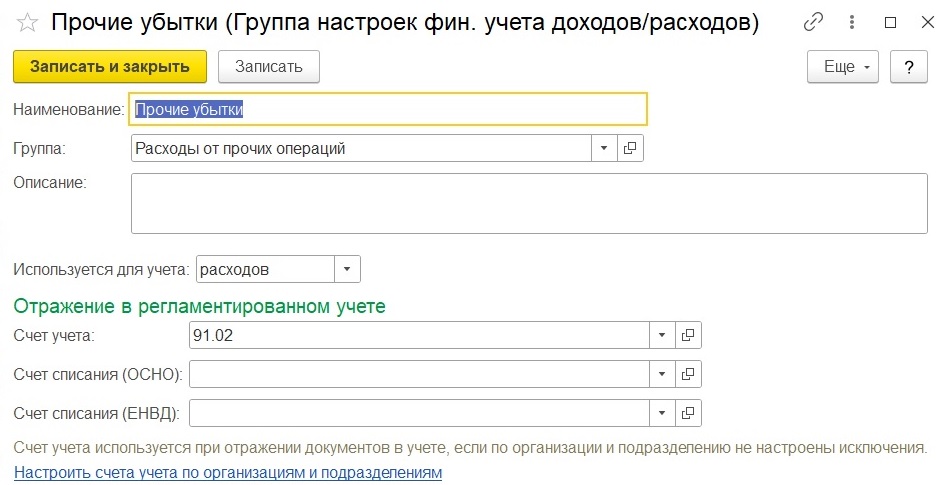Expand the Счет списания (ЕНВД) dropdown

coord(662,413)
